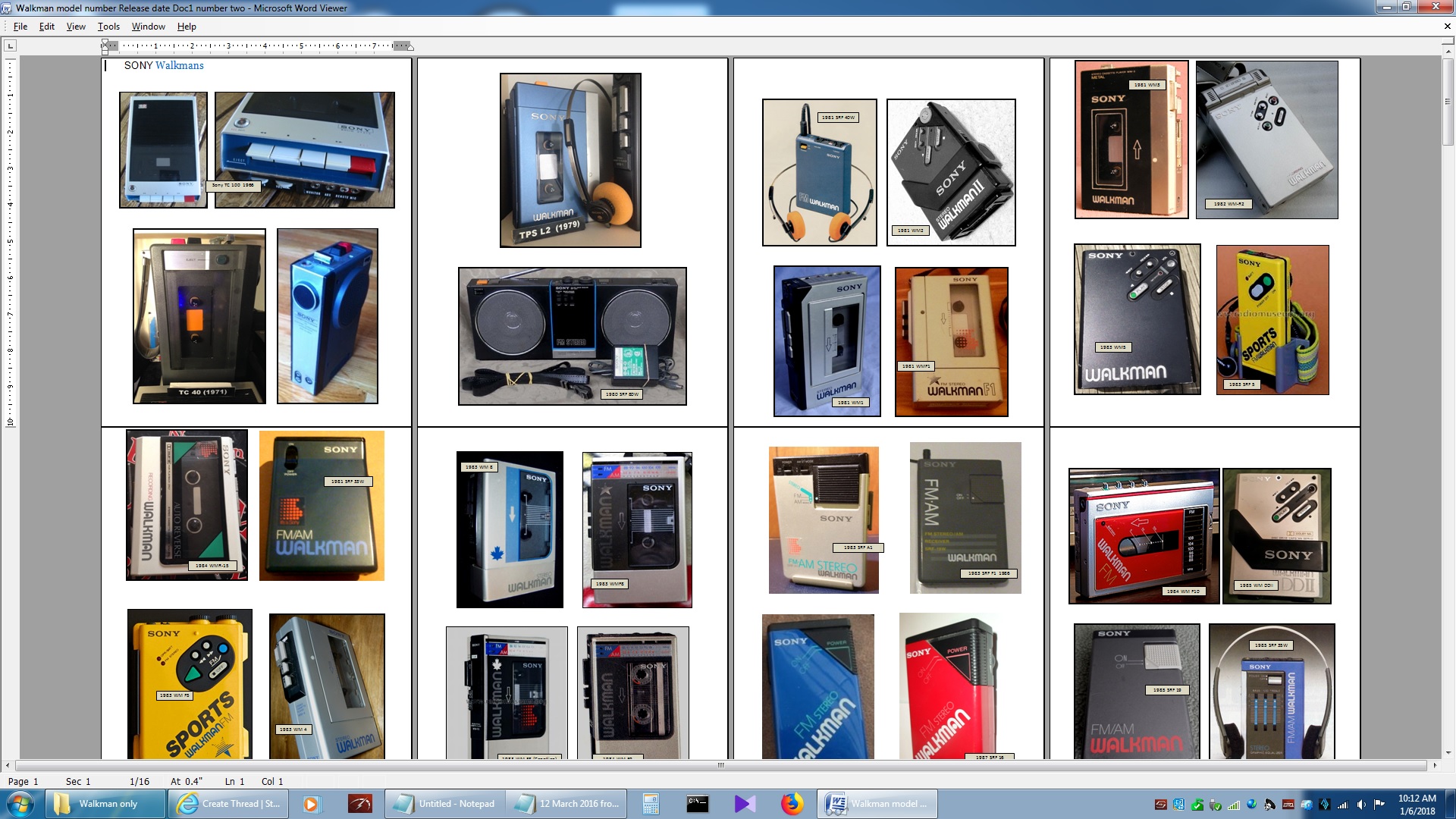Close the document with the menu-bar X
The image size is (1456, 819).
1447,26
